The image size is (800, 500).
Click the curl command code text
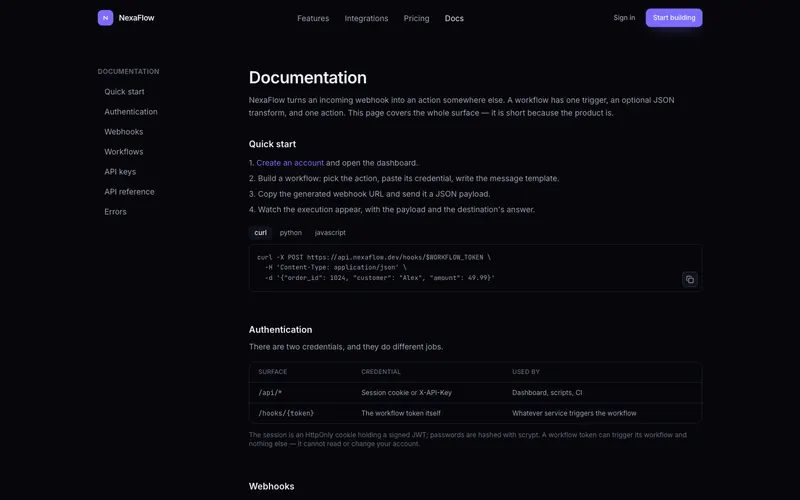click(376, 267)
